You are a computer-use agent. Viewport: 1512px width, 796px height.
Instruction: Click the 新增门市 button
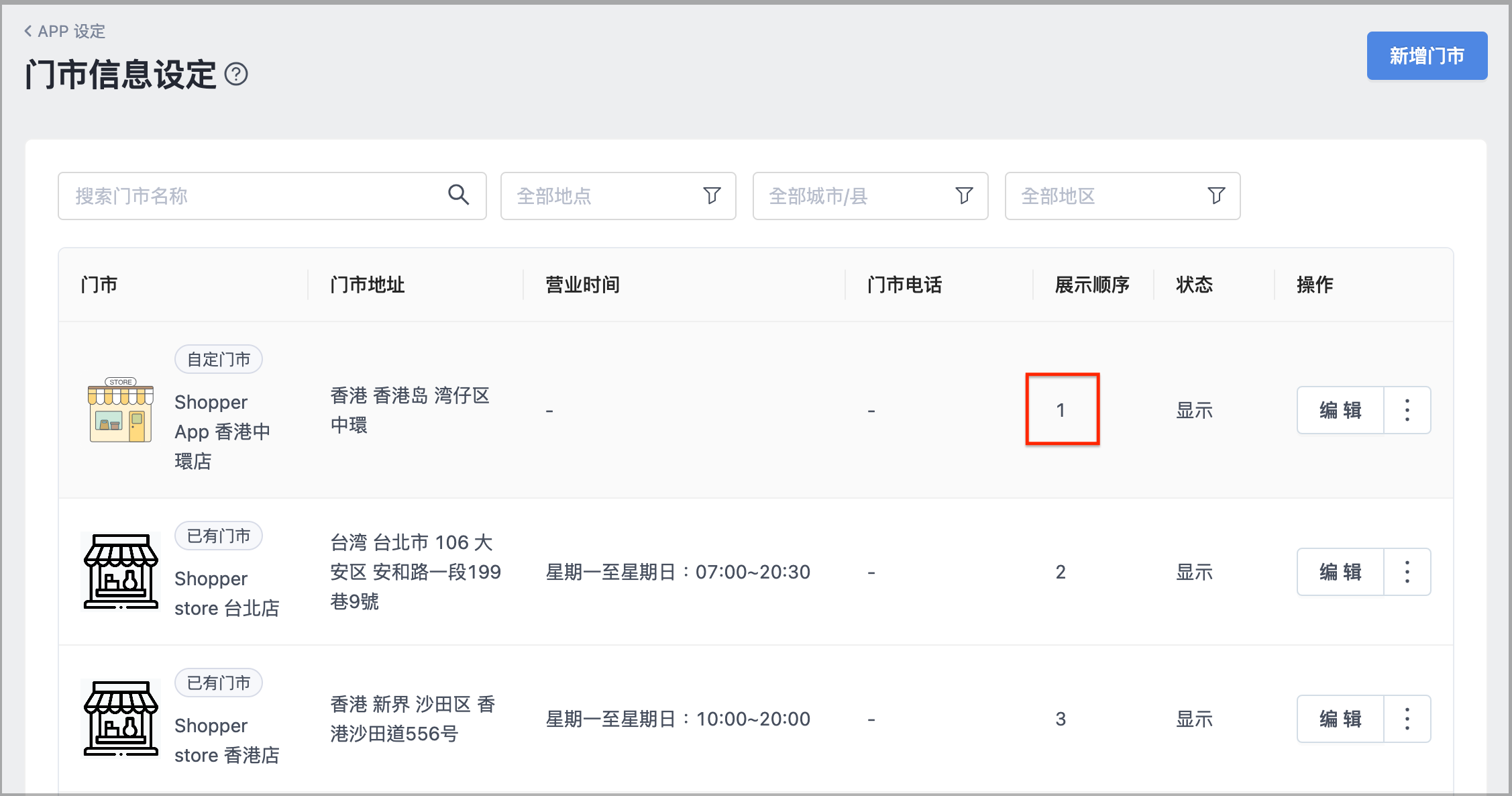coord(1427,56)
